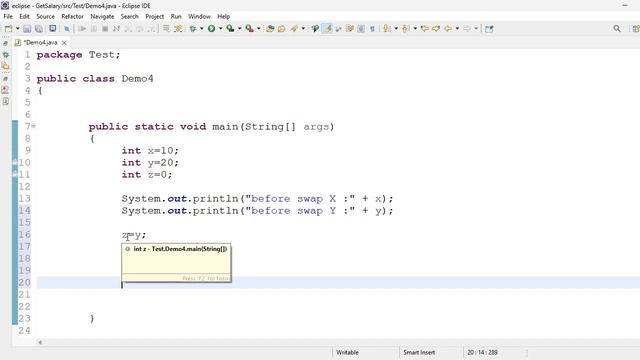The height and width of the screenshot is (360, 640).
Task: Save the file with the Save icon
Action: [27, 29]
